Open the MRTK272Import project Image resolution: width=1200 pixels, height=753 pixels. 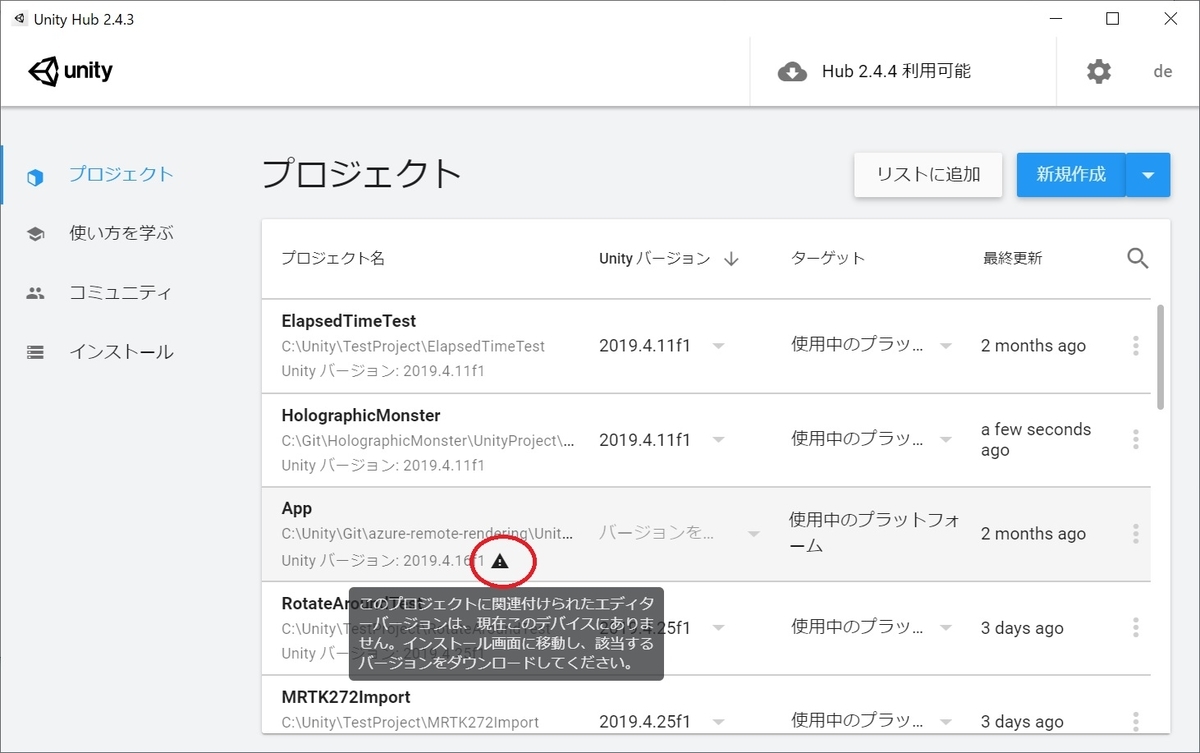tap(346, 697)
